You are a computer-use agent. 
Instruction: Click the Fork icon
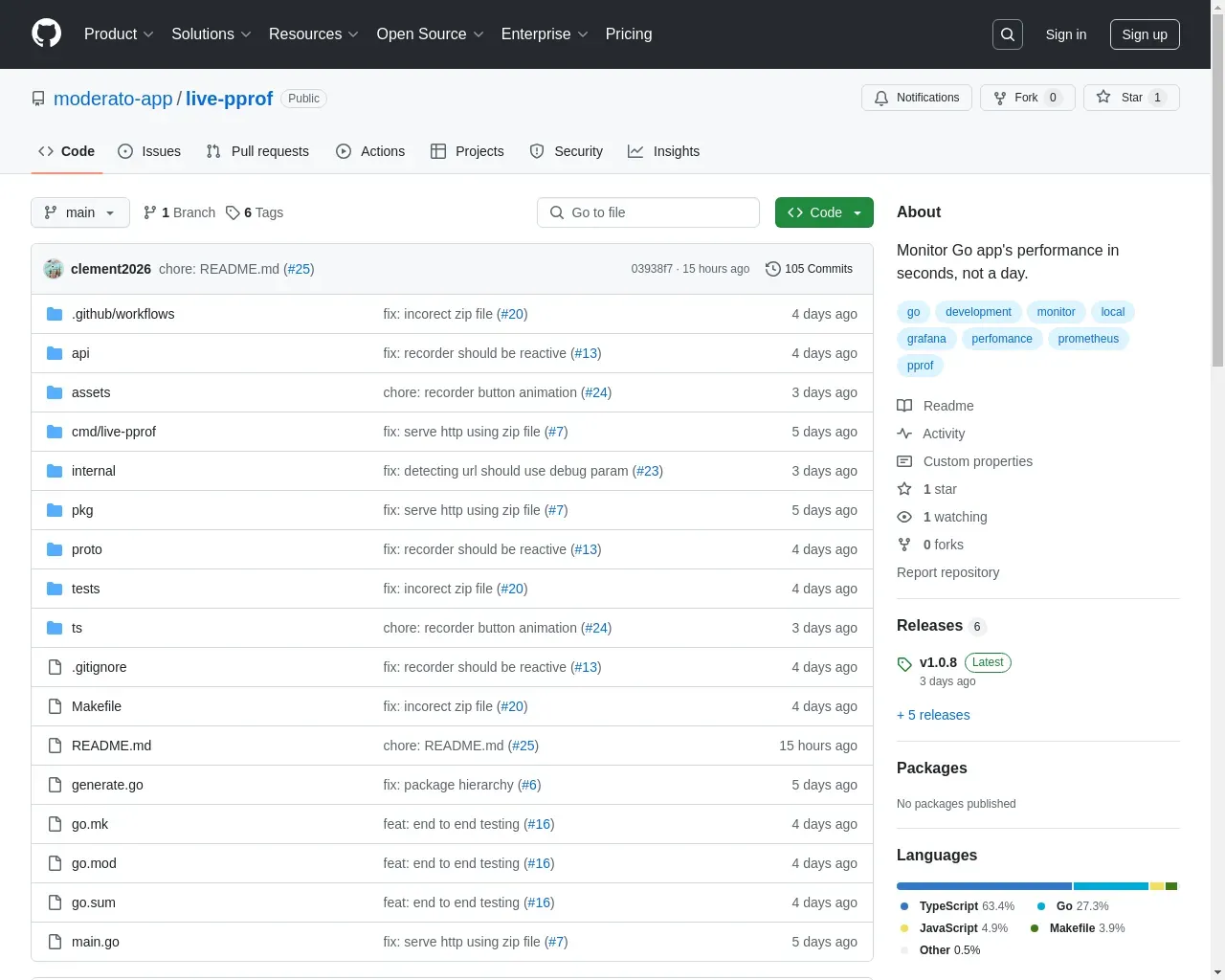click(1000, 98)
